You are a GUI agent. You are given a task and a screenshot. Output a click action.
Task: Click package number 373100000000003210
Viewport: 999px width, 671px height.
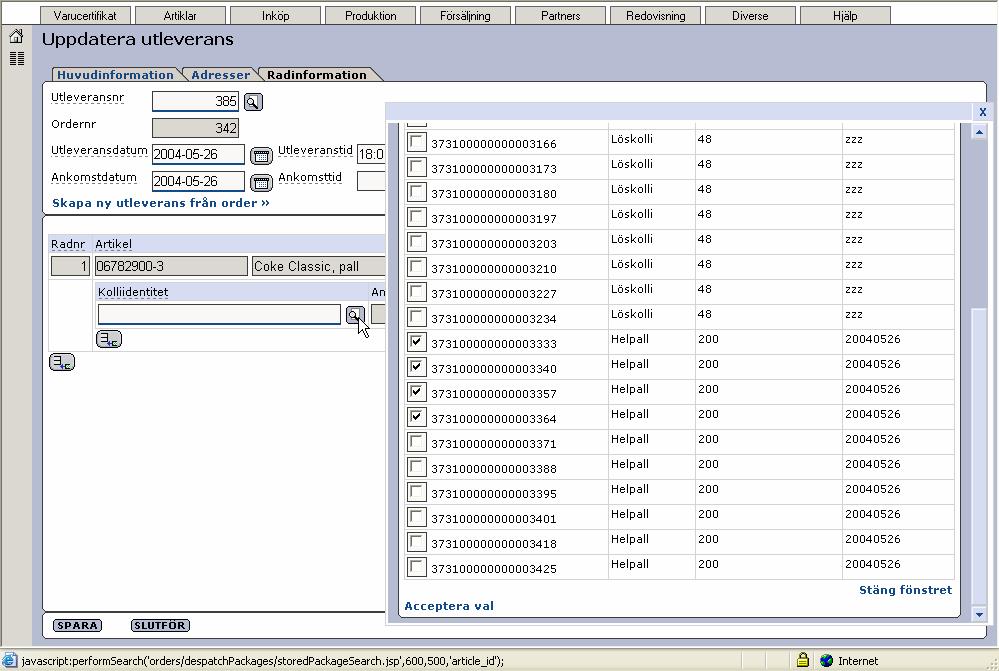click(x=494, y=269)
